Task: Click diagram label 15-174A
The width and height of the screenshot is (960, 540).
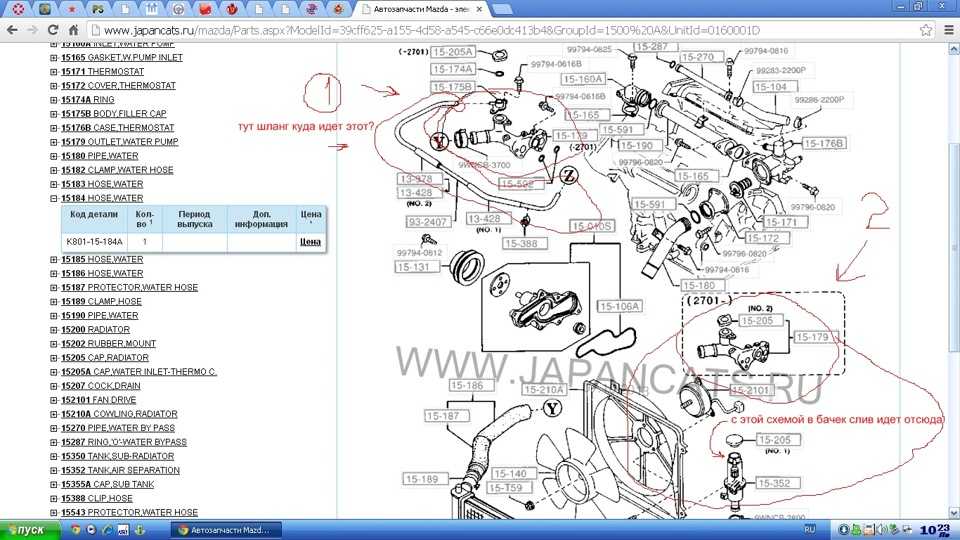Action: (453, 69)
